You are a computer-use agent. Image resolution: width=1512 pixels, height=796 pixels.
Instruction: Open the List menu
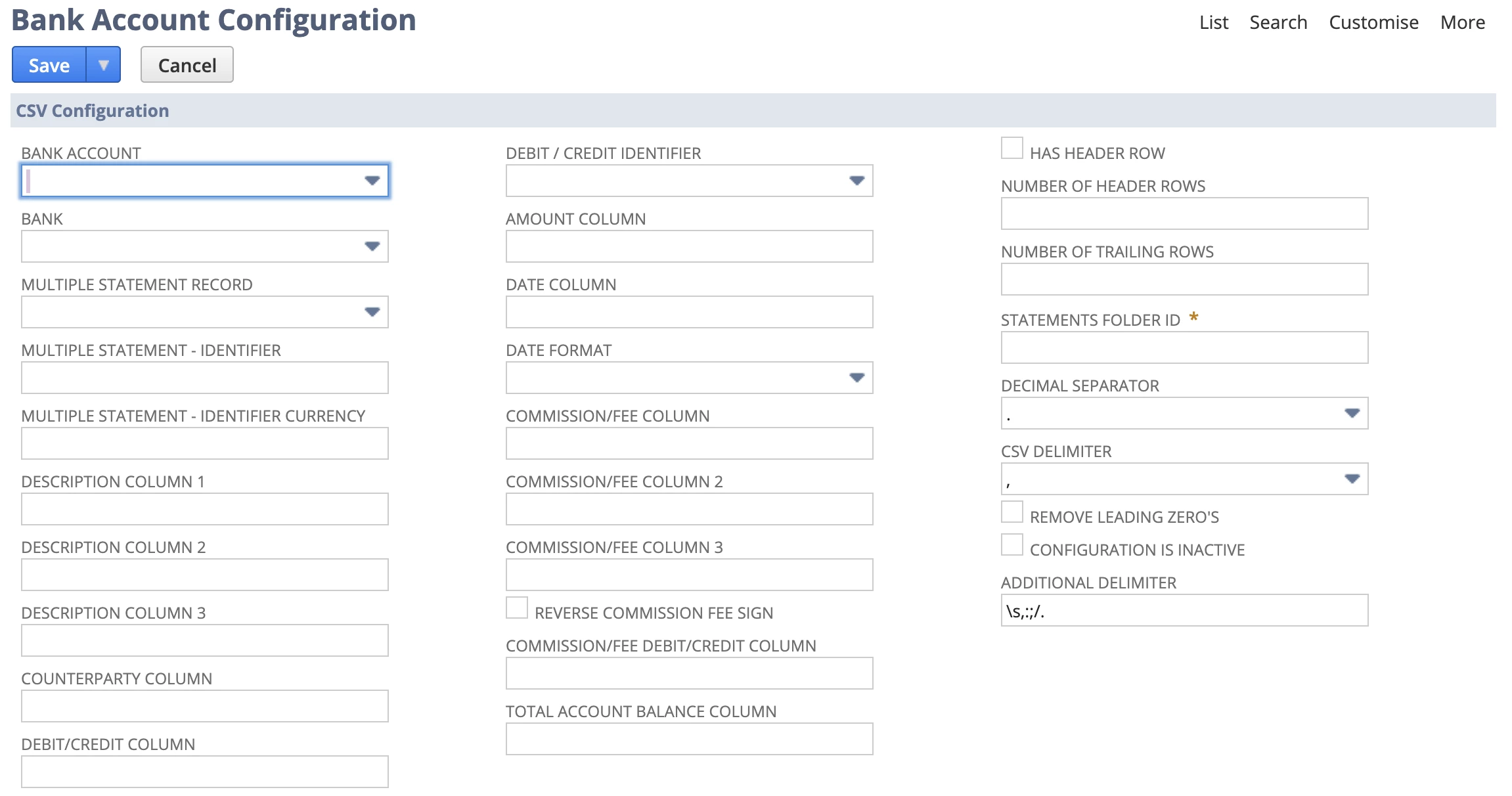(1212, 22)
